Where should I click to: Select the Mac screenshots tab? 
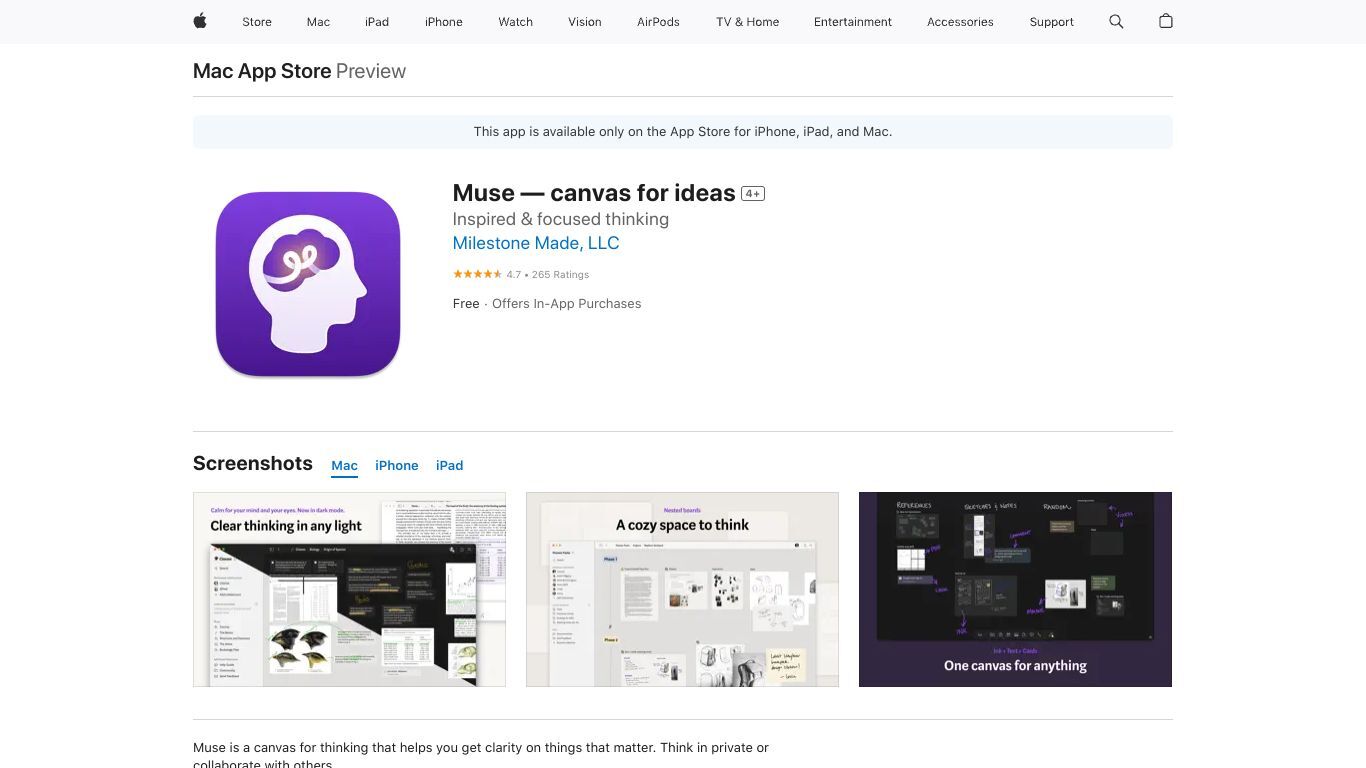point(344,465)
